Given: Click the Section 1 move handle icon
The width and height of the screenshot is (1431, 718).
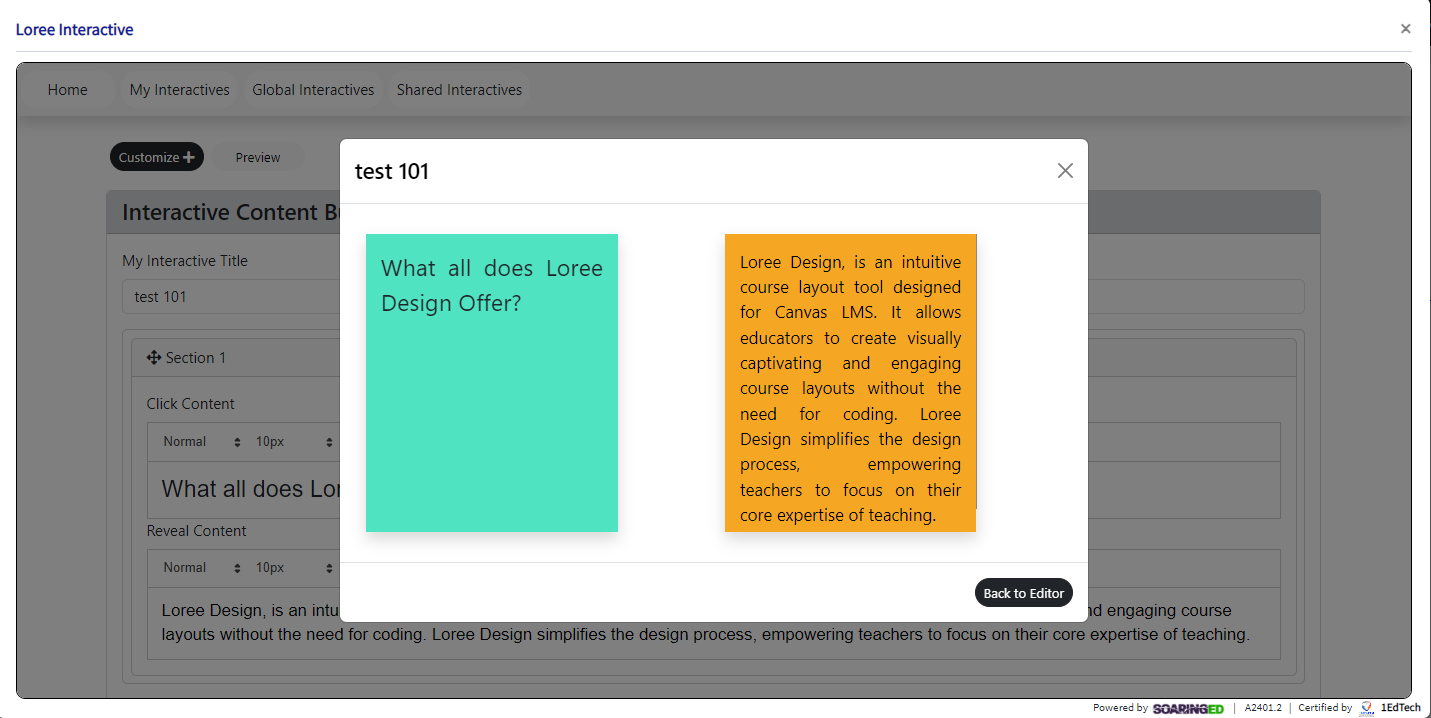Looking at the screenshot, I should coord(154,358).
